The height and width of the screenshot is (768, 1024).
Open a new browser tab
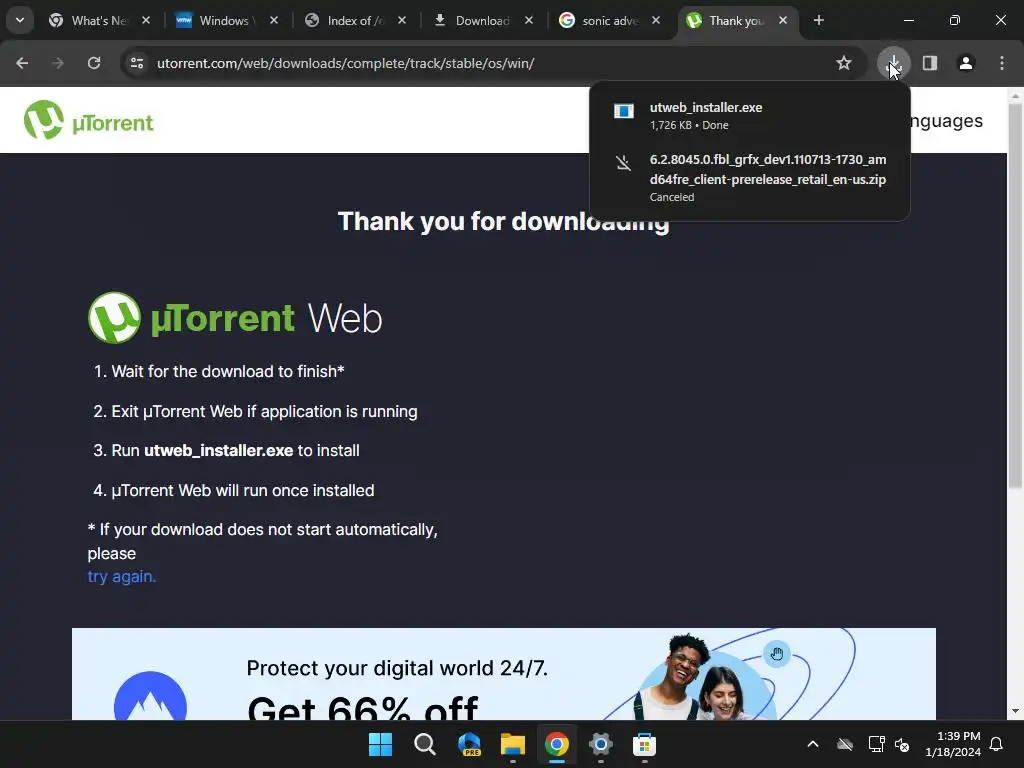pyautogui.click(x=818, y=20)
